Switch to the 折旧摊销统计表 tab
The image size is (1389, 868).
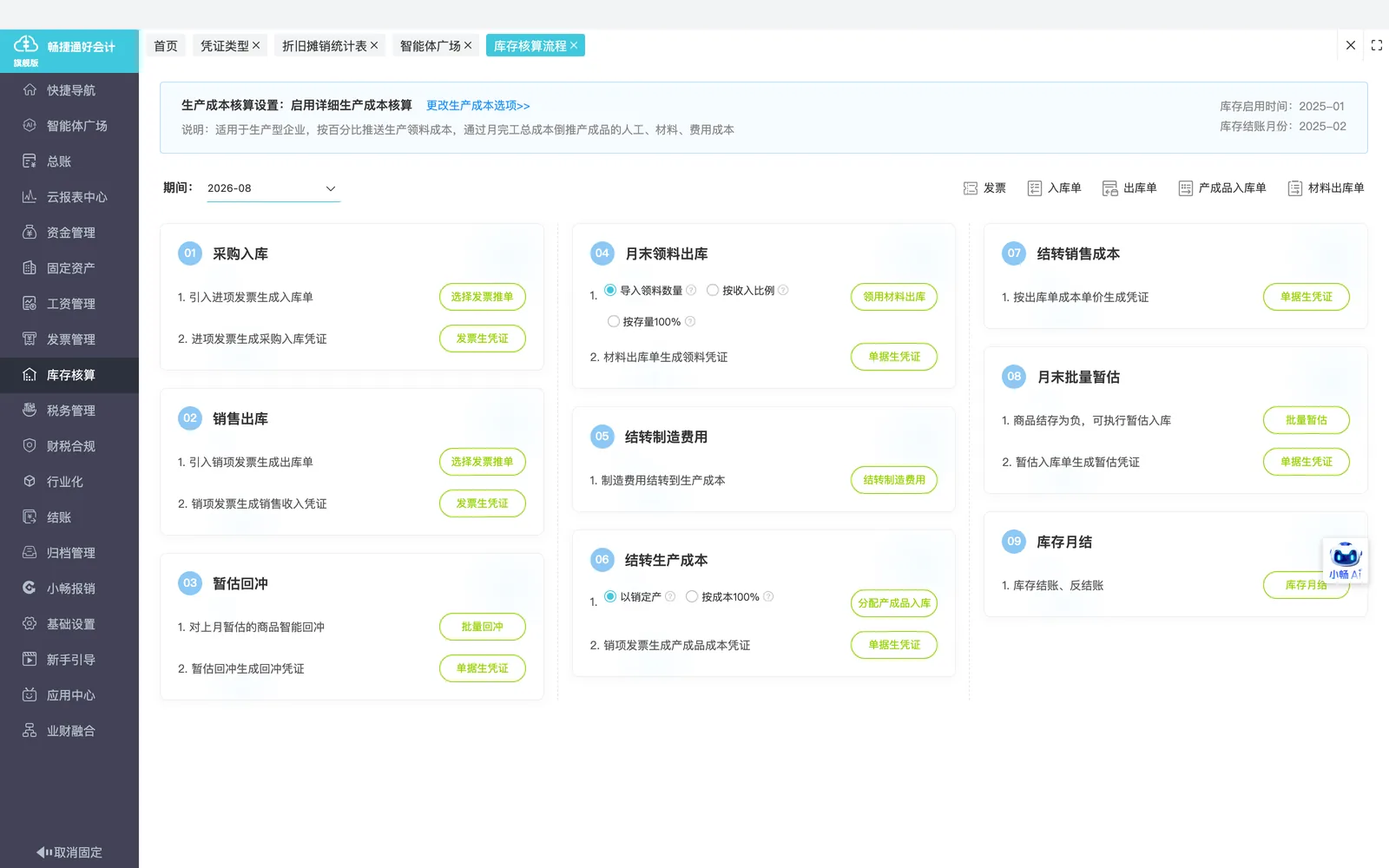[325, 46]
